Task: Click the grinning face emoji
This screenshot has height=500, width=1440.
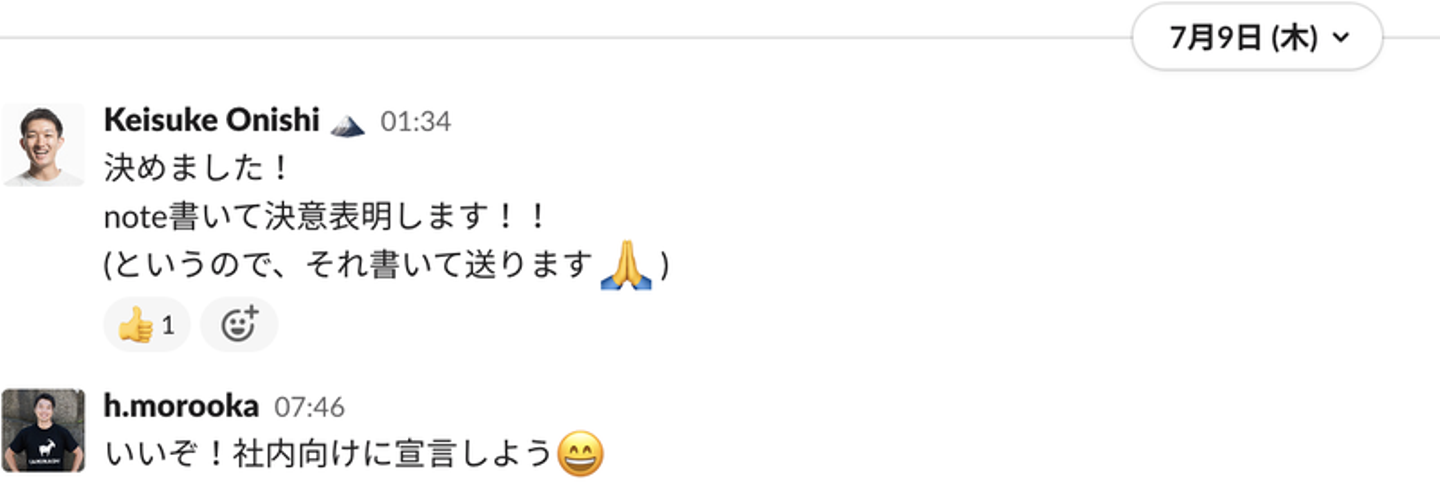Action: click(x=580, y=455)
